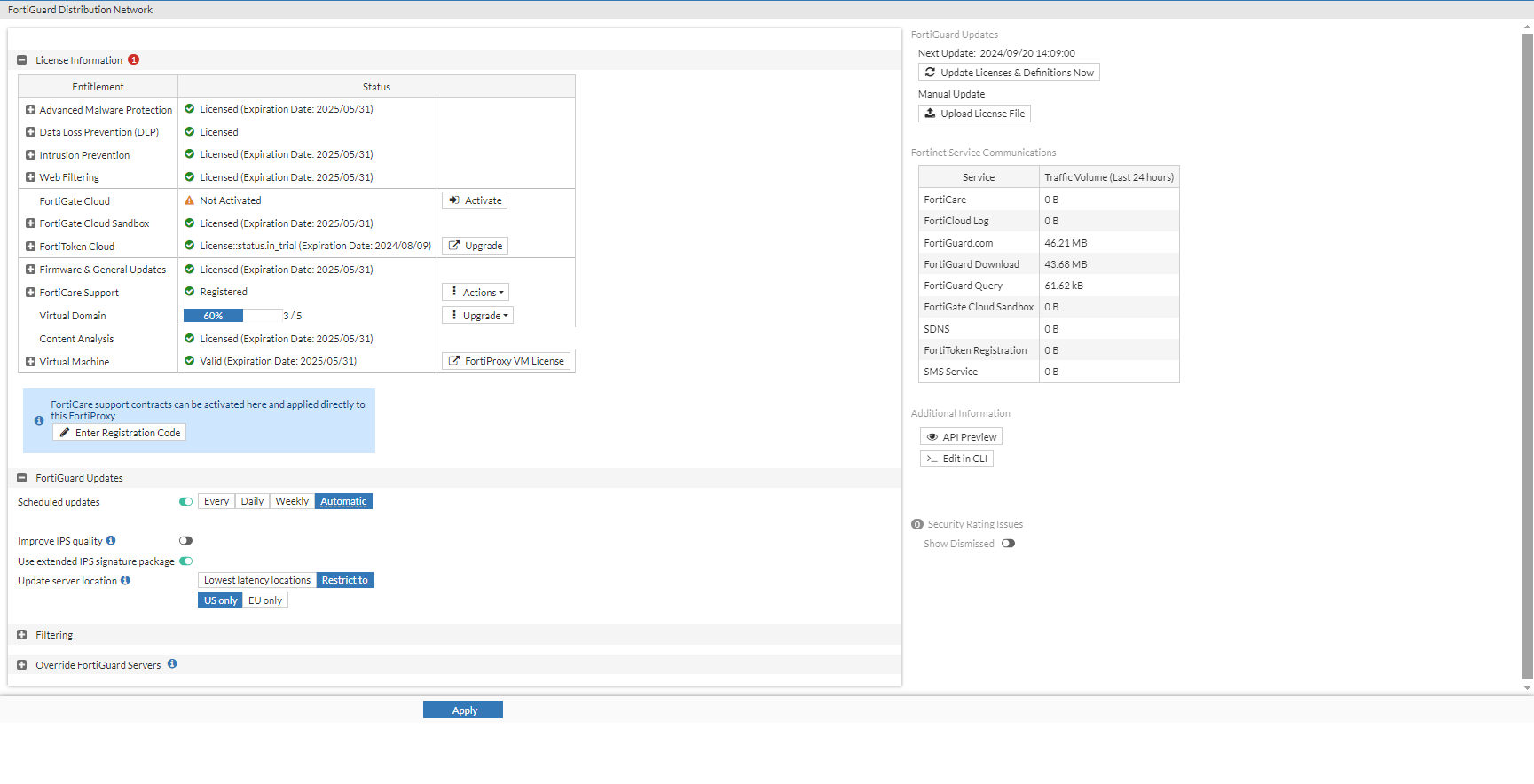Click the Firmware & General Updates check icon

click(189, 270)
